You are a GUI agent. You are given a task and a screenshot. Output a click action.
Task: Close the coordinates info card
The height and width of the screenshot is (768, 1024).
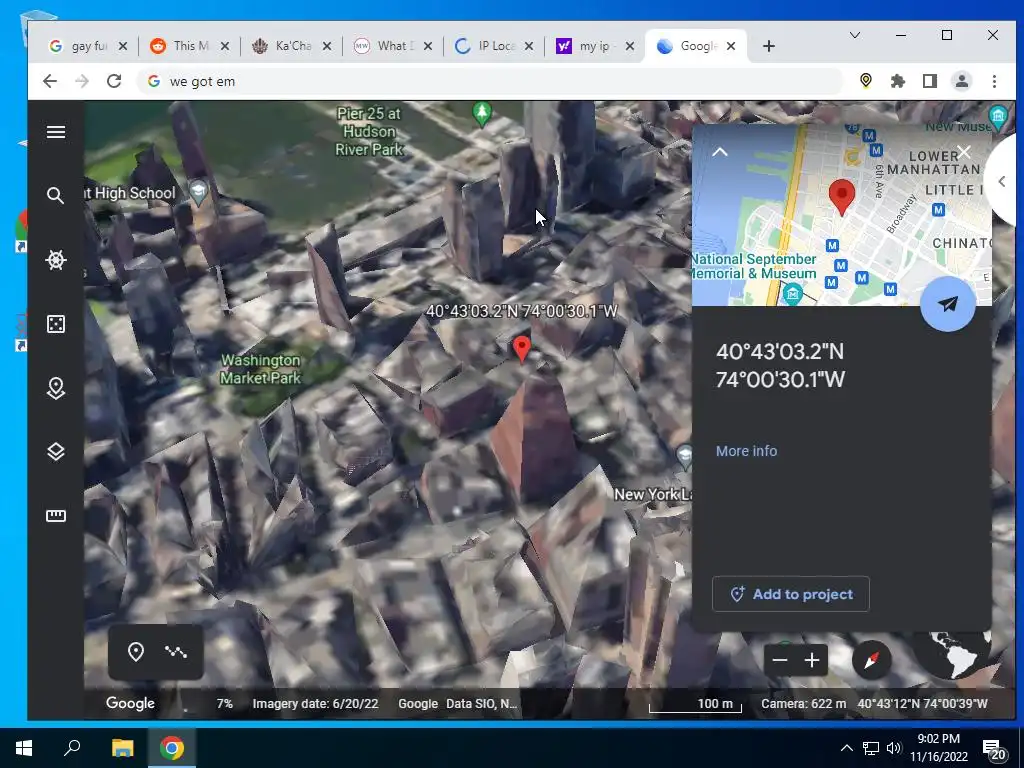click(x=964, y=152)
